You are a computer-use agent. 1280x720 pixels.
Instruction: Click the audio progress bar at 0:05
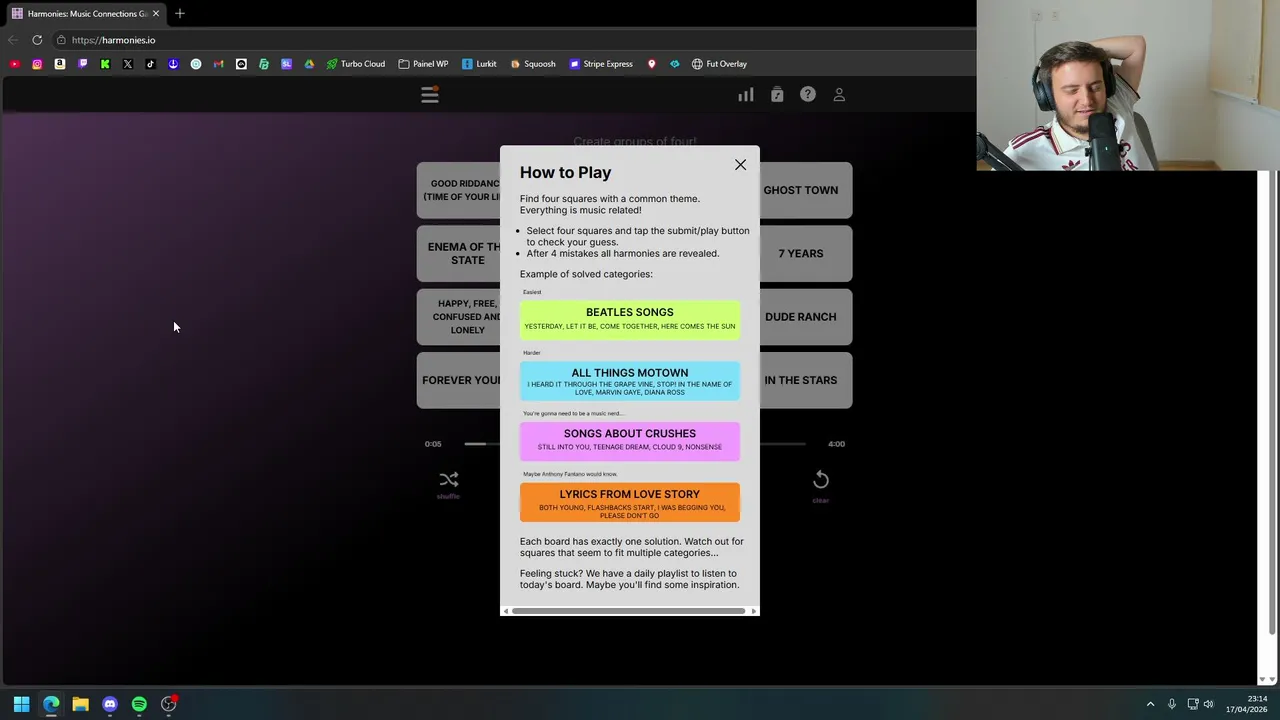coord(475,444)
